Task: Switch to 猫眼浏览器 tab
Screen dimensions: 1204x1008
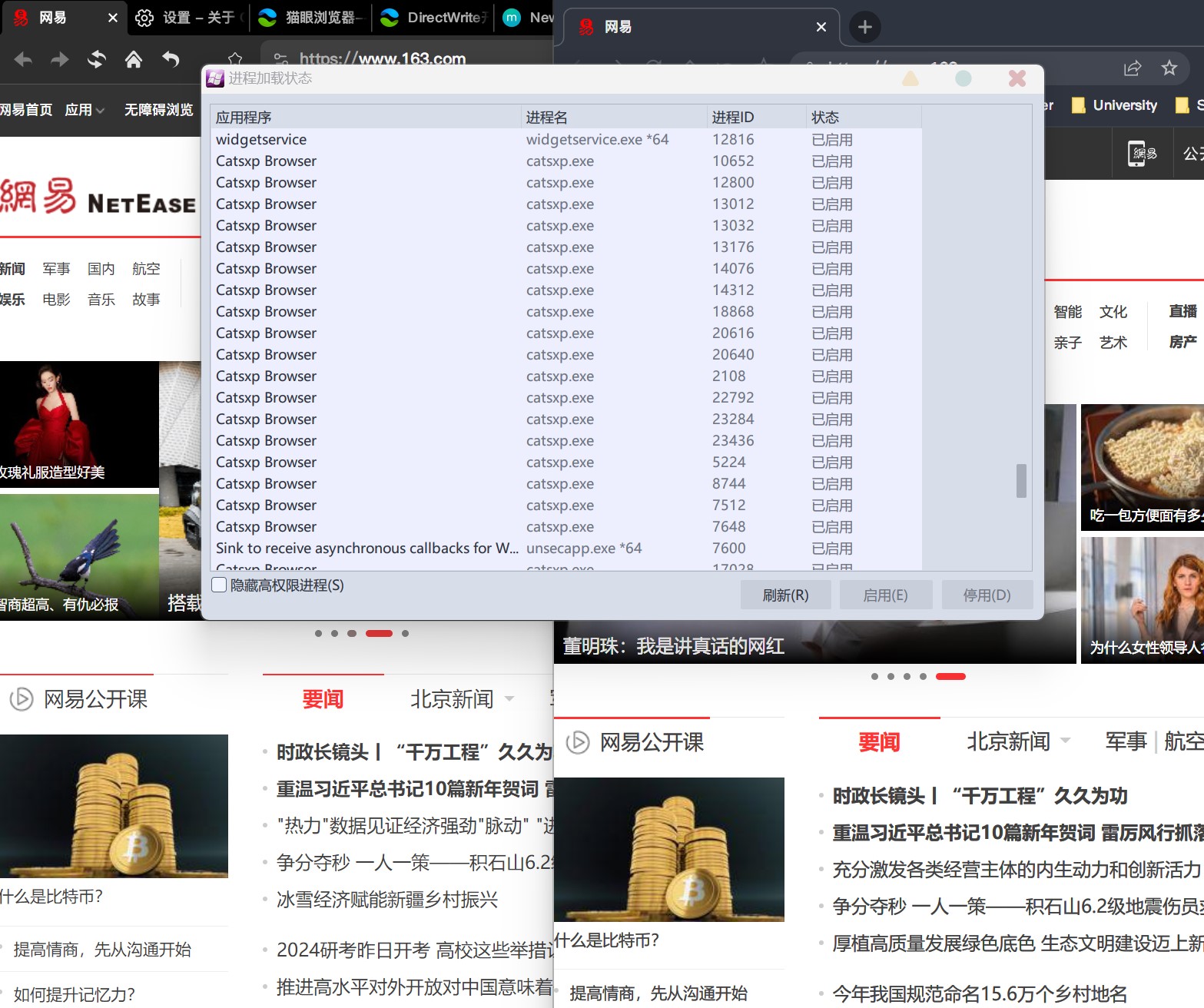Action: 310,18
